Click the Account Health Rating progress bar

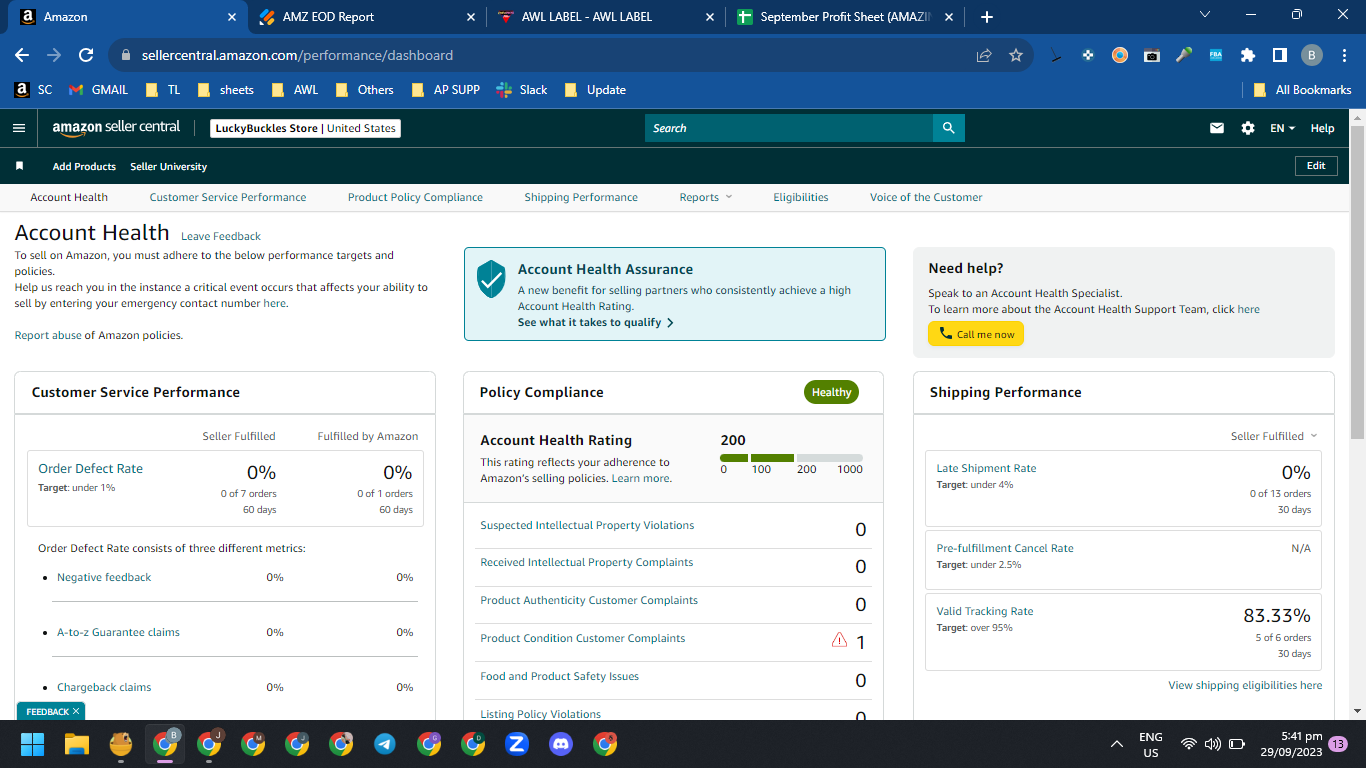(791, 458)
